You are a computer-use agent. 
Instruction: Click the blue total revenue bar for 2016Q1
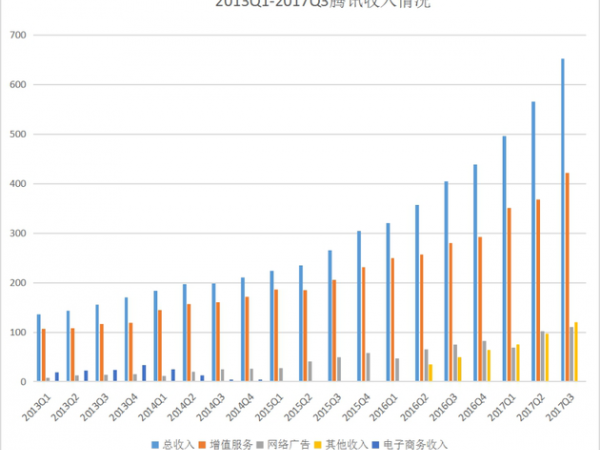coord(388,302)
